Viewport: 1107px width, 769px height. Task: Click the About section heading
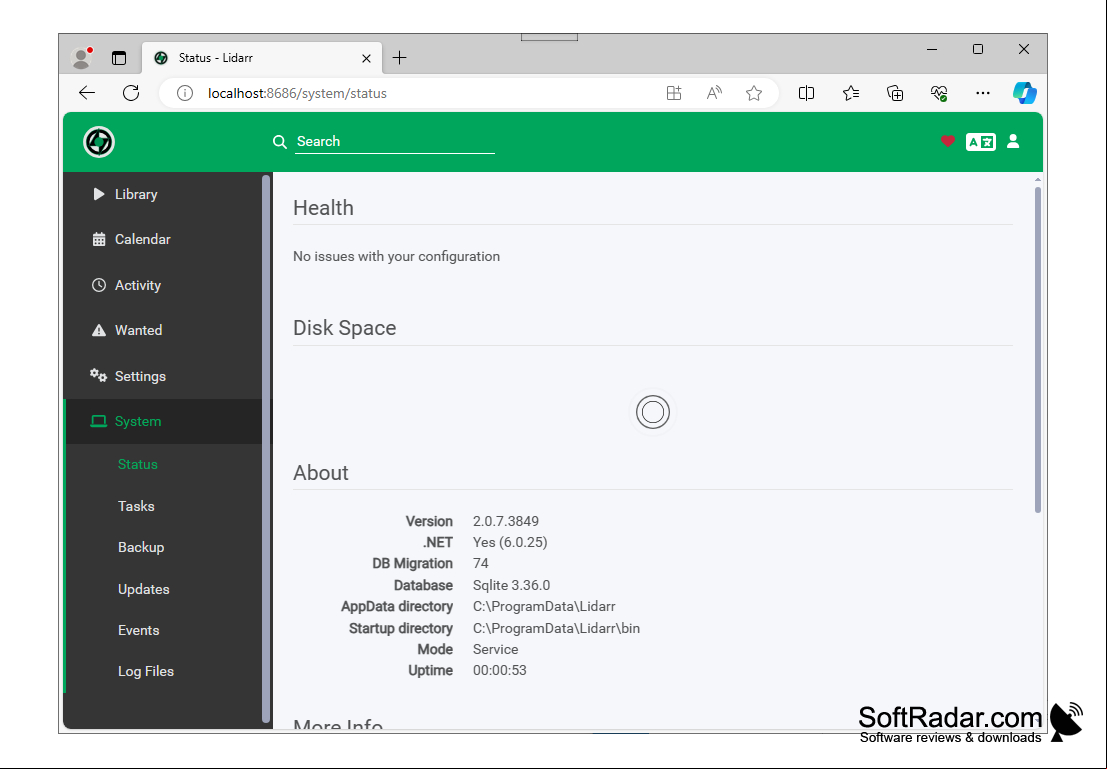point(321,472)
